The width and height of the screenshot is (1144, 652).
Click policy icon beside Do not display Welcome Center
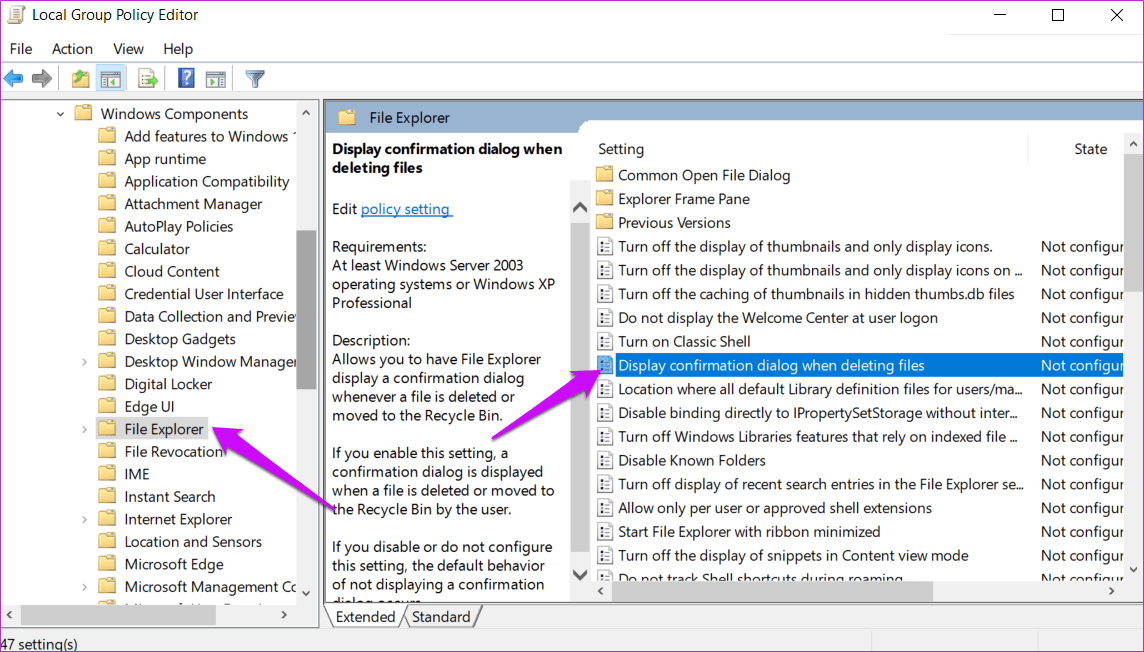(605, 318)
